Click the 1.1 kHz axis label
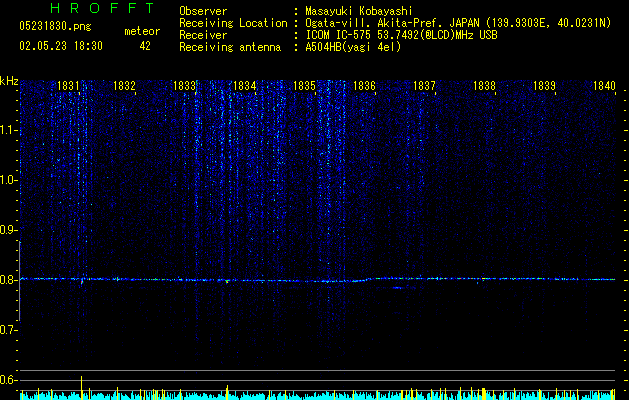Screen dimensions: 629x400 [8, 130]
